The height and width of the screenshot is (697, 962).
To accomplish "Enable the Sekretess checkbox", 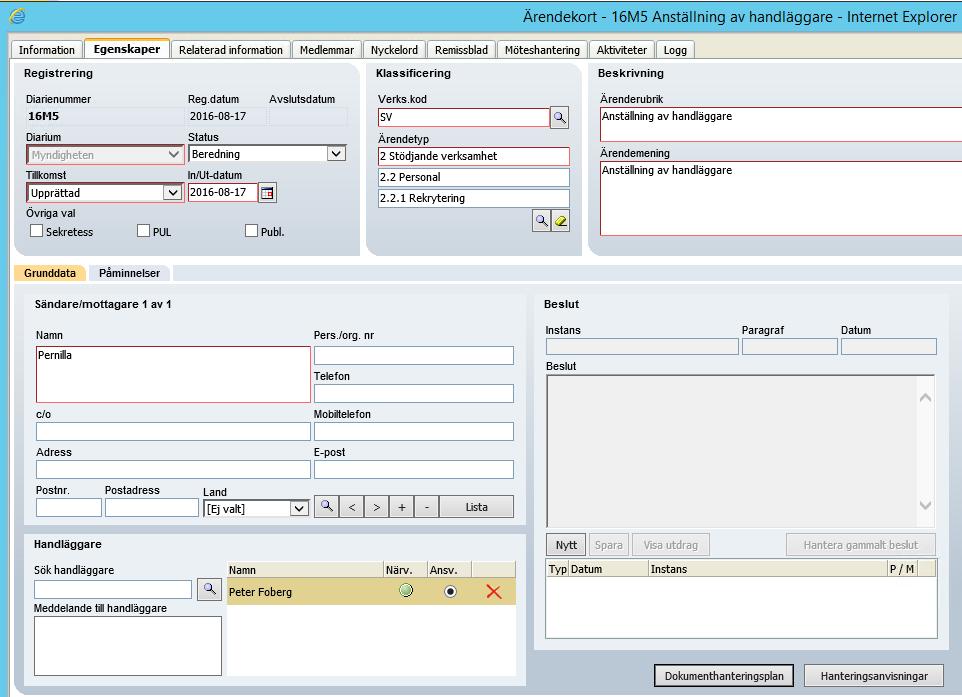I will point(37,231).
